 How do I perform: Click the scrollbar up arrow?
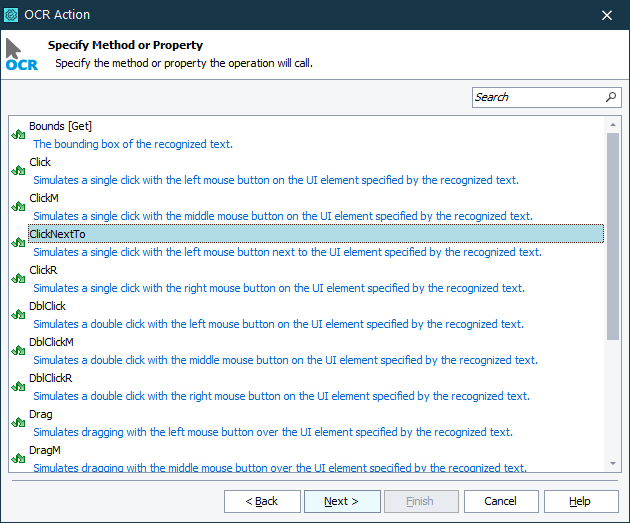[x=613, y=124]
